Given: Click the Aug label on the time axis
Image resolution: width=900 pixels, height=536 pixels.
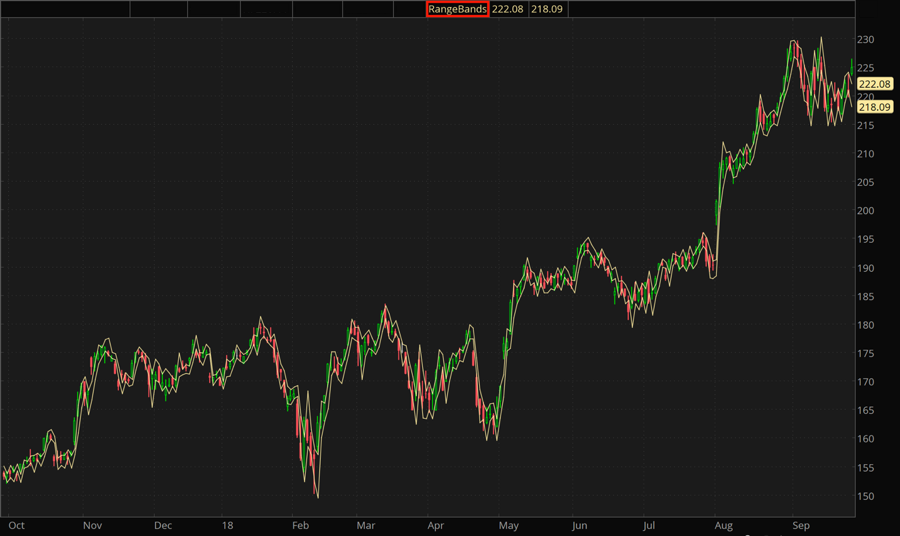Looking at the screenshot, I should point(725,524).
